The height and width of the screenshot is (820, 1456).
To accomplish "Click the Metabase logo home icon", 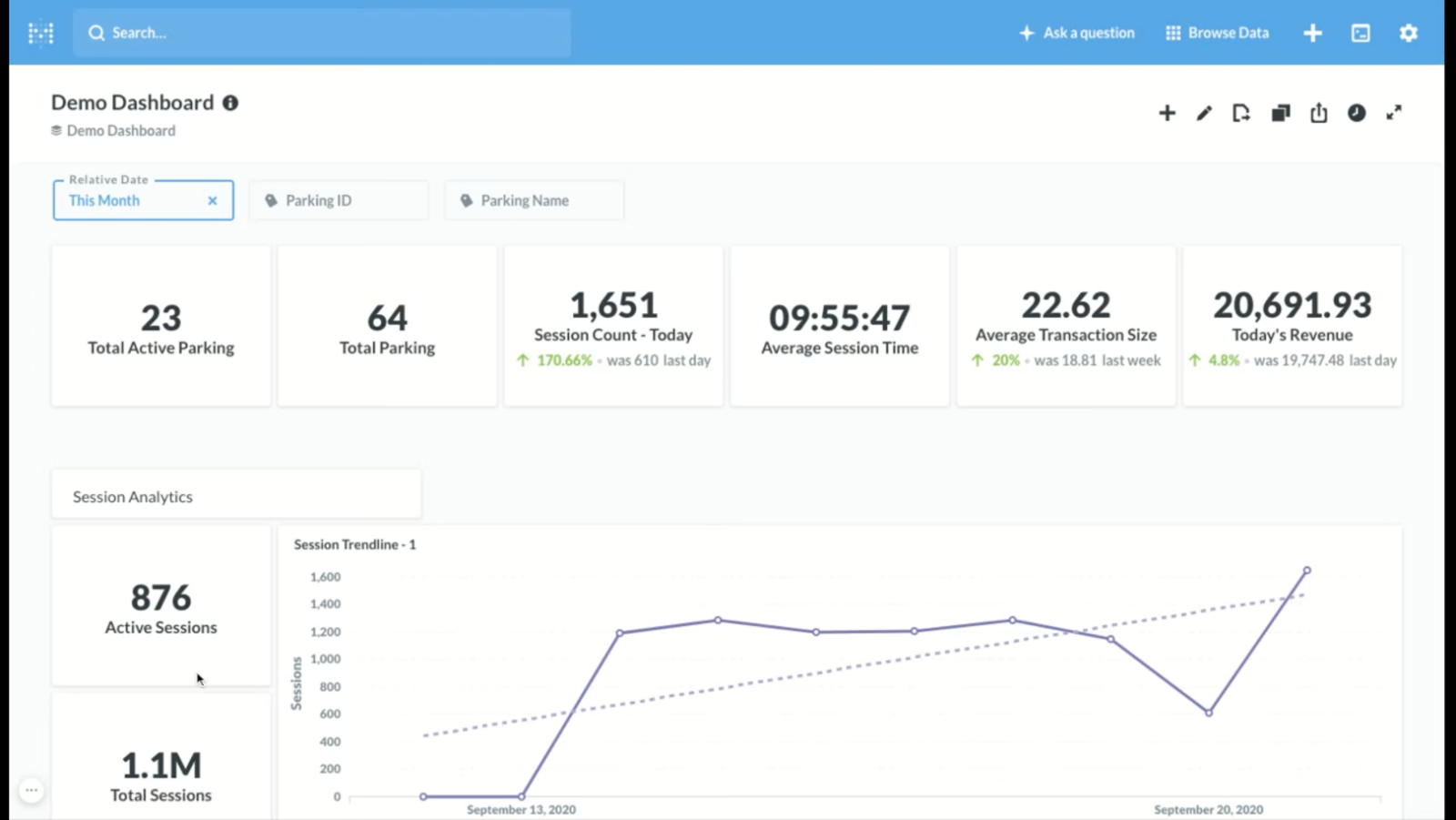I will (41, 34).
